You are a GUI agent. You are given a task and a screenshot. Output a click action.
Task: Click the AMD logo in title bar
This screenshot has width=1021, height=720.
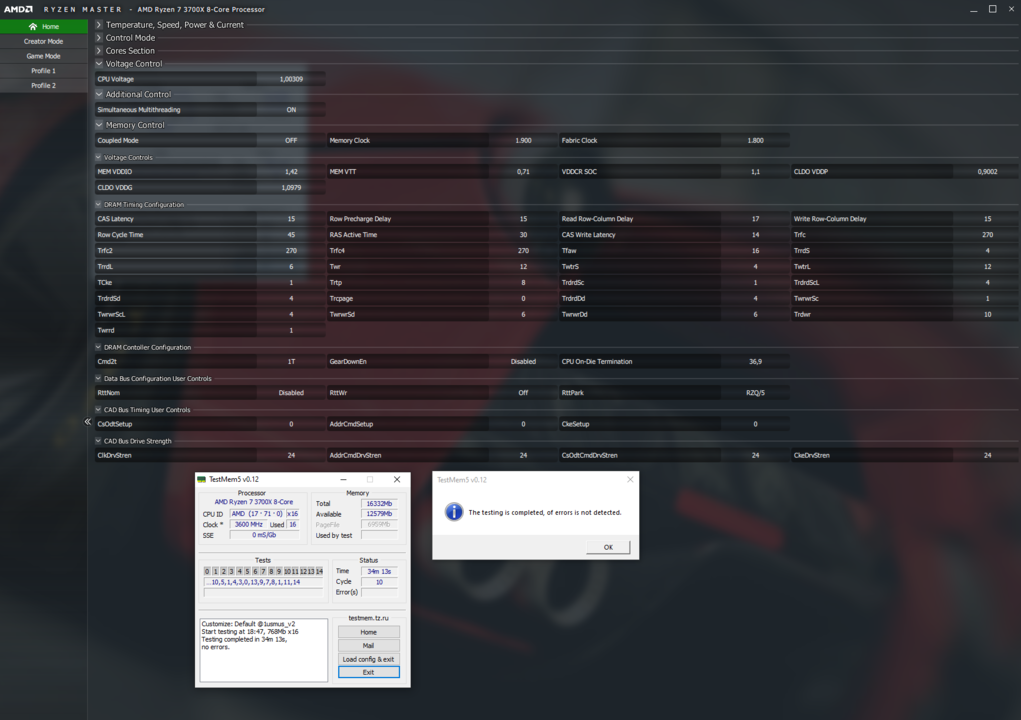[x=18, y=9]
